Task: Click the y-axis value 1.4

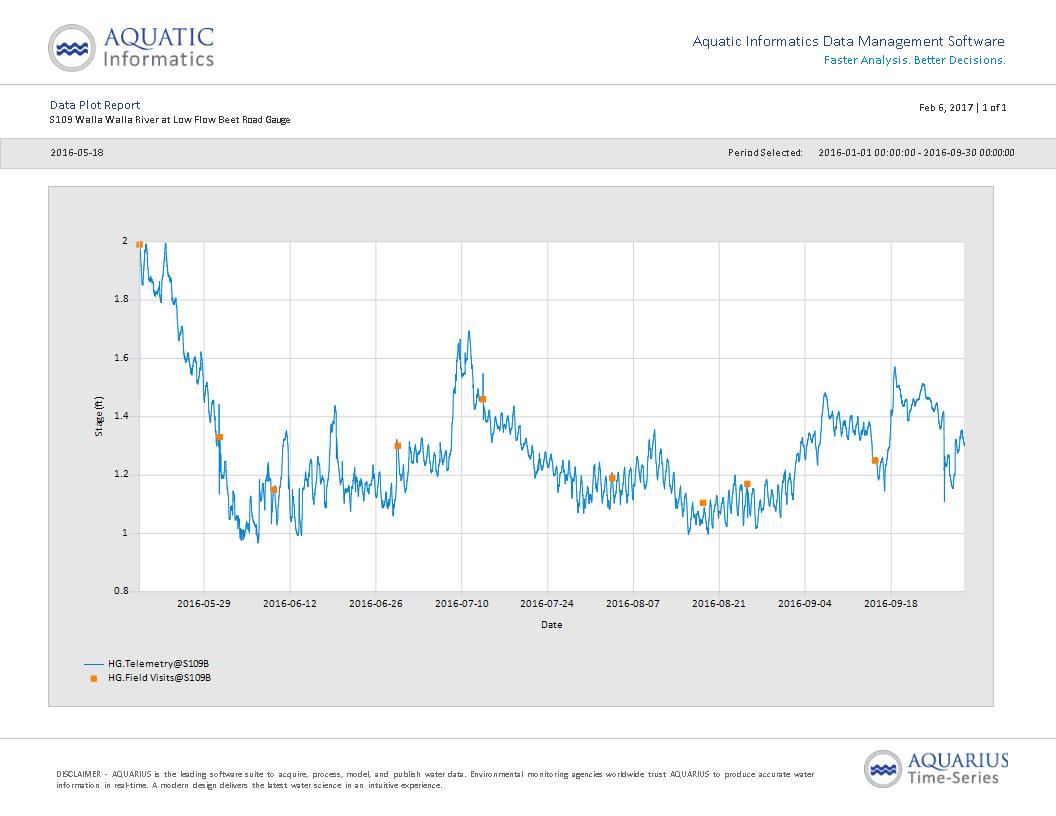Action: [121, 416]
